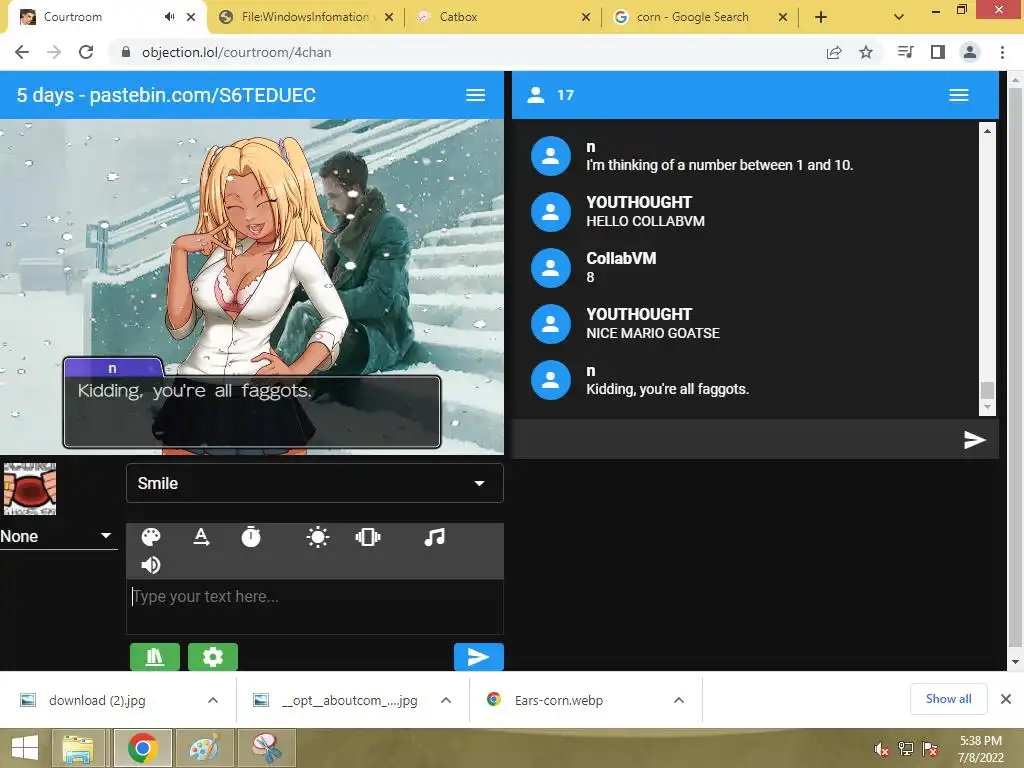
Task: Close the Catbox tab
Action: pyautogui.click(x=586, y=18)
